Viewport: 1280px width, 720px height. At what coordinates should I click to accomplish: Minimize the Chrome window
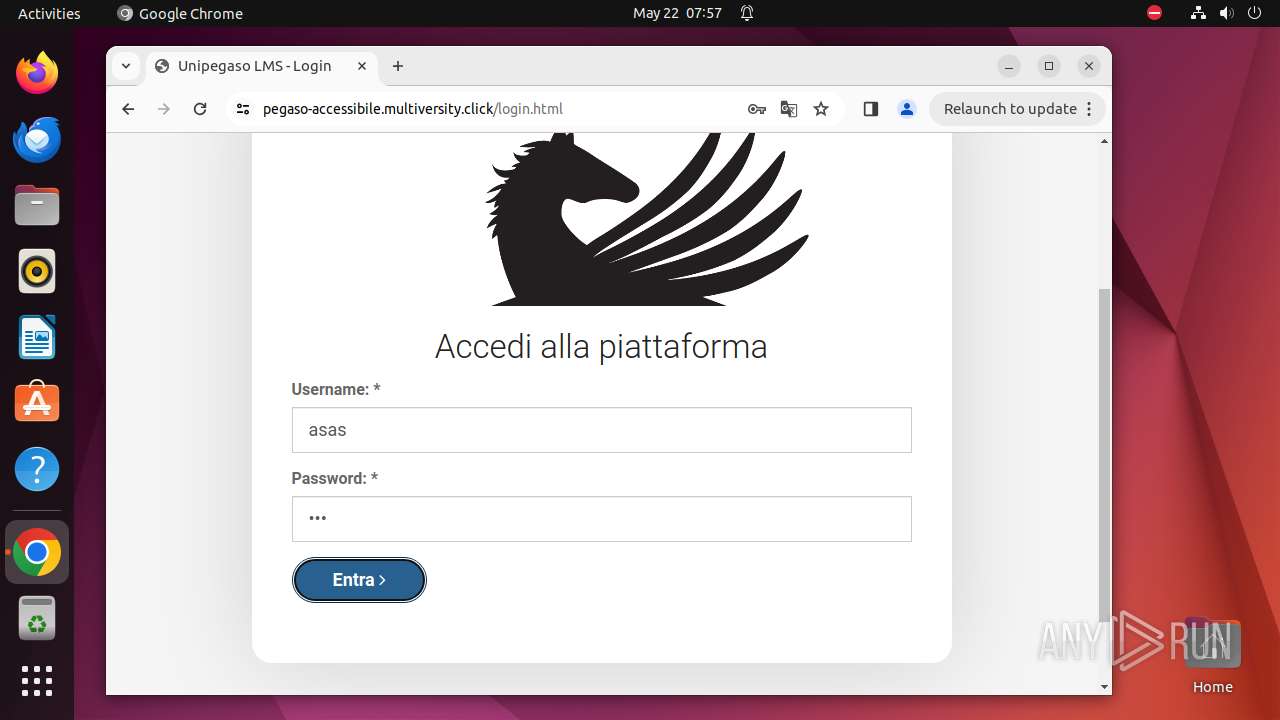coord(1009,66)
